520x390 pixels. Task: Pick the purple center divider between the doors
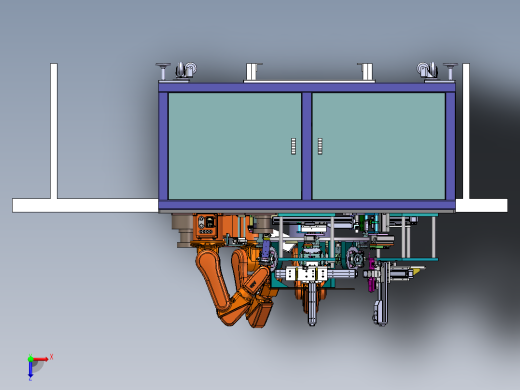307,146
